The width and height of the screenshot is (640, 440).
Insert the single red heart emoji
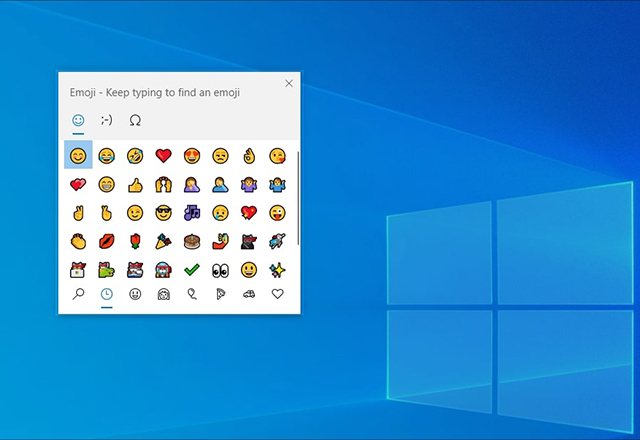163,156
